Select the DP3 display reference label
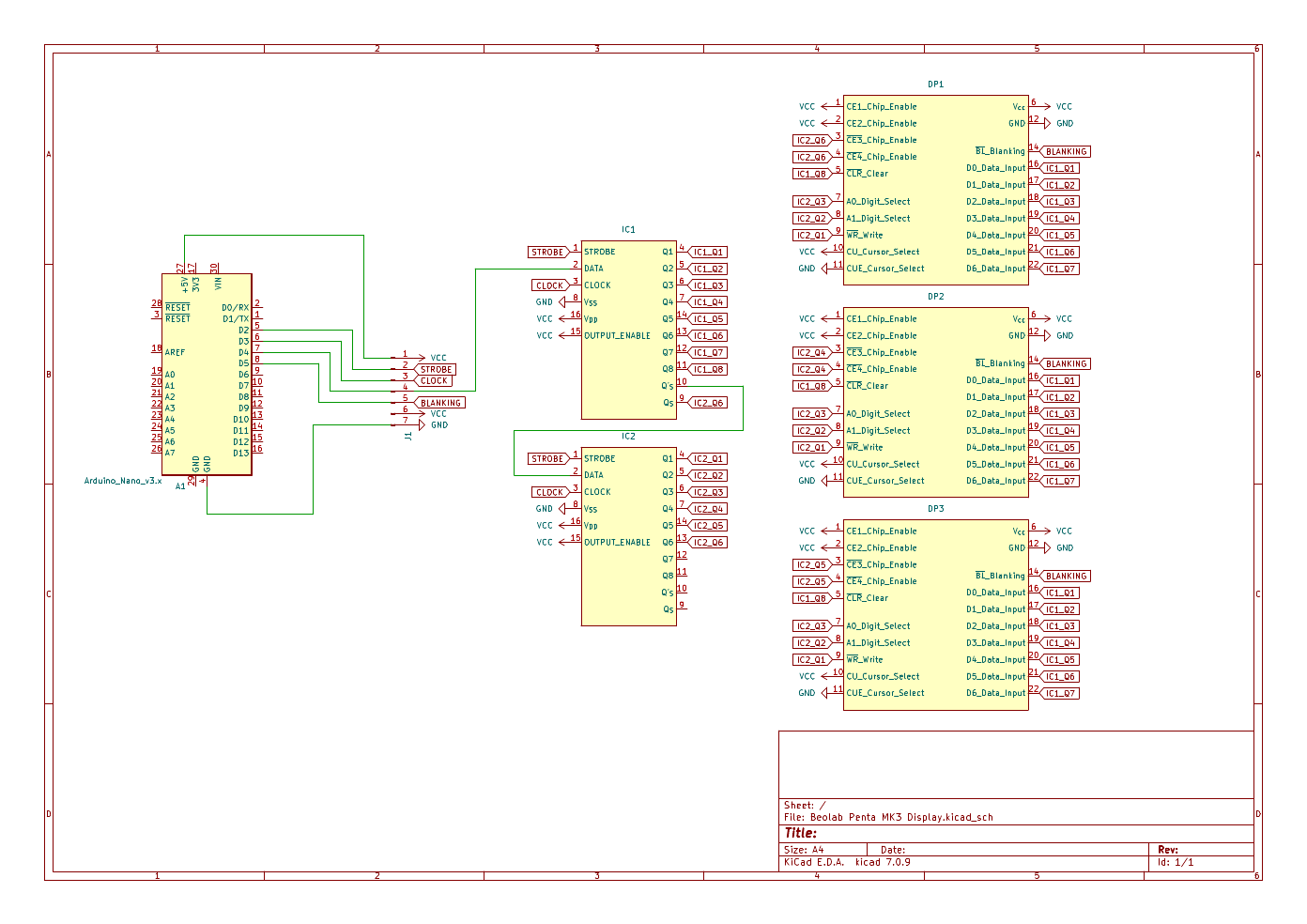Viewport: 1307px width, 924px height. coord(936,509)
